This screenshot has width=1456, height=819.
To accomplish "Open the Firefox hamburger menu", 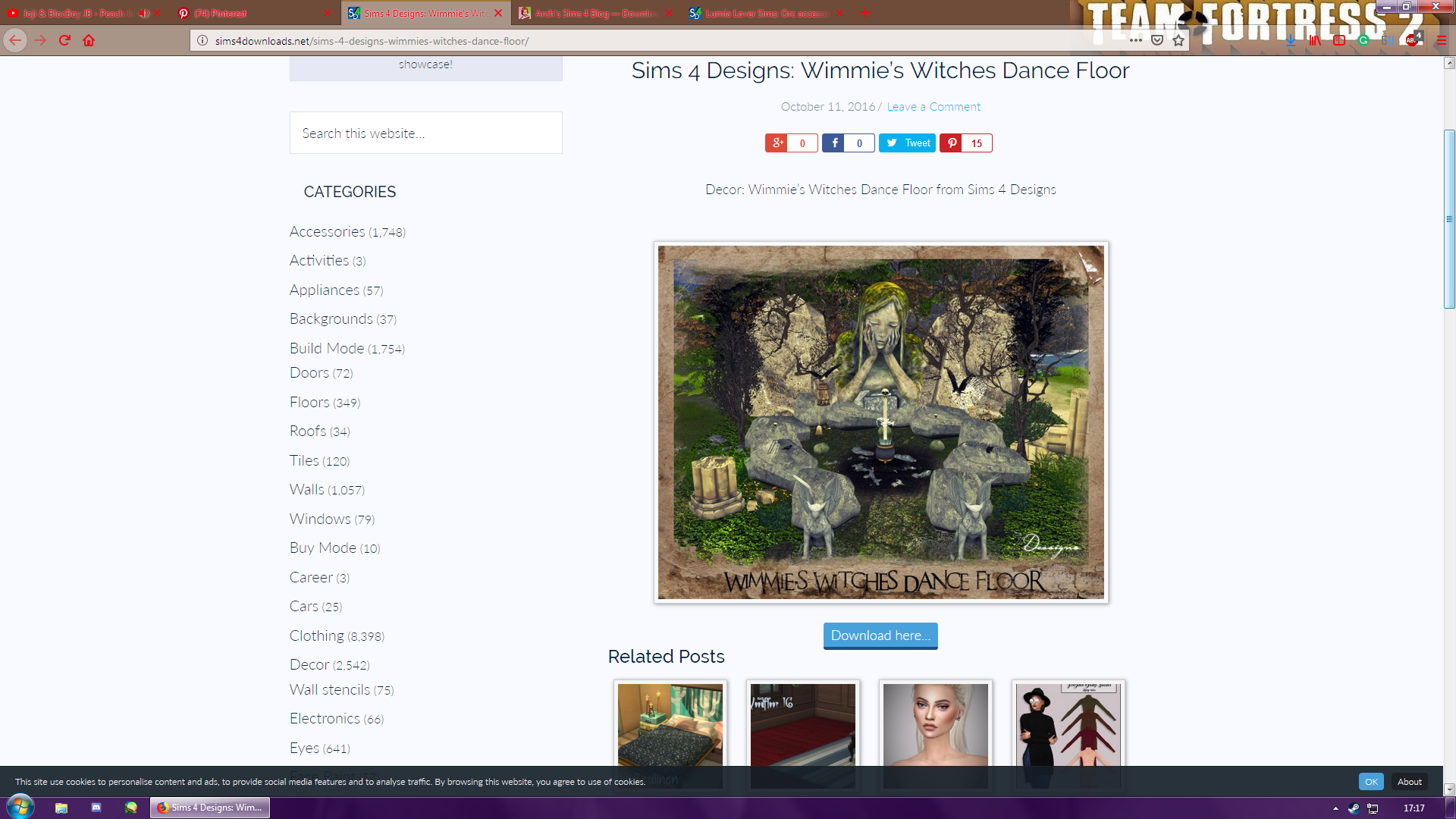I will pos(1442,40).
